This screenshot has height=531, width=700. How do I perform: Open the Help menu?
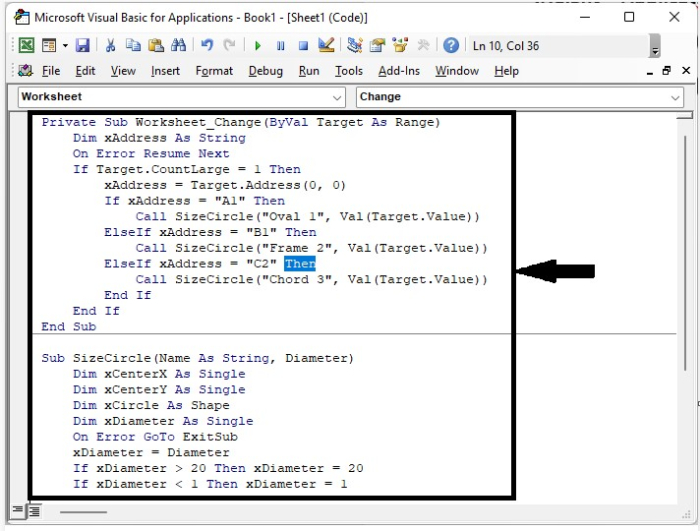pos(506,71)
